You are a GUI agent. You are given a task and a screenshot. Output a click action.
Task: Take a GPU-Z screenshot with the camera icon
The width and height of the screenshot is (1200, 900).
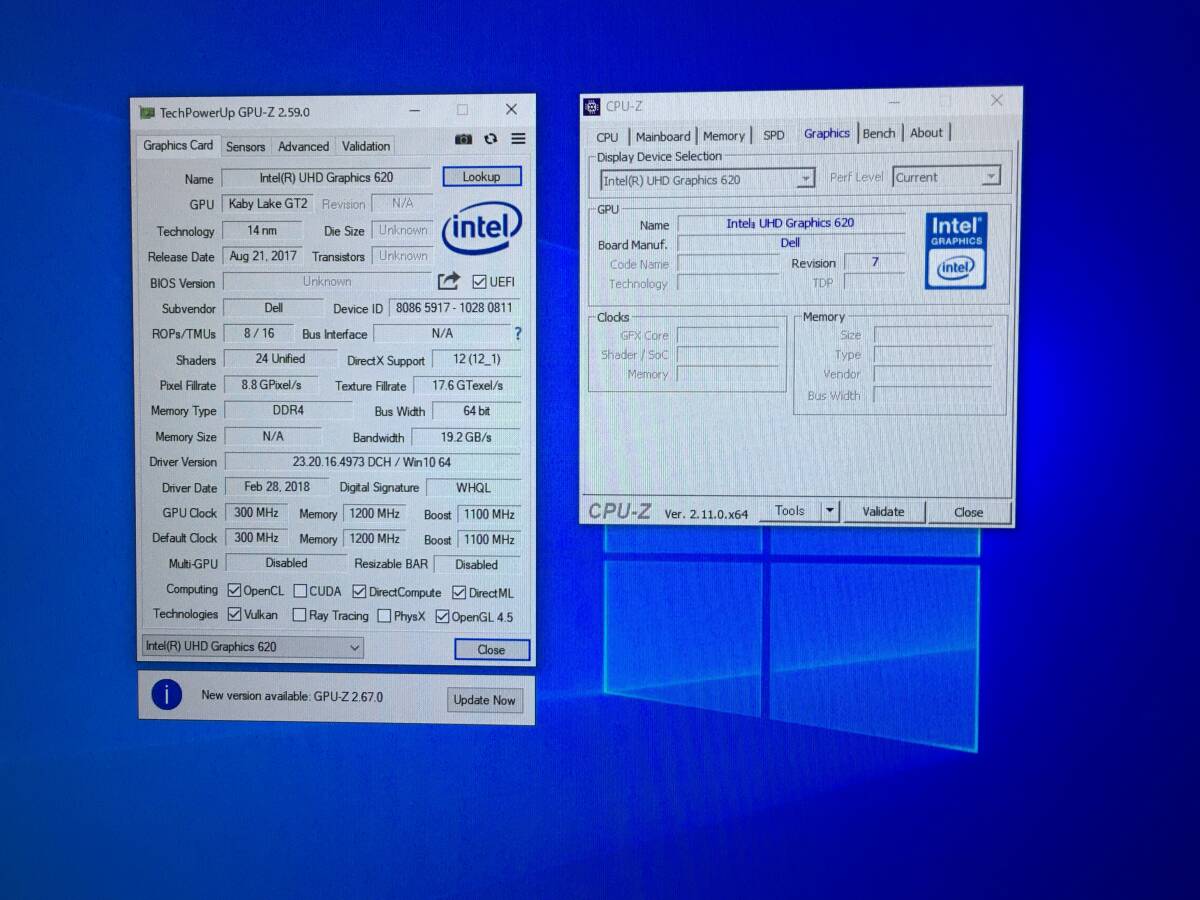[x=463, y=139]
